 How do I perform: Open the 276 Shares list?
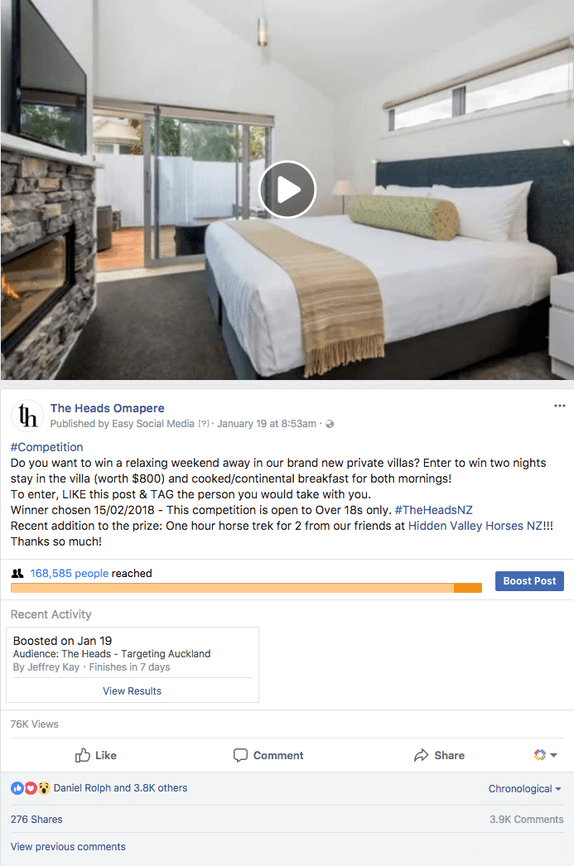(36, 820)
